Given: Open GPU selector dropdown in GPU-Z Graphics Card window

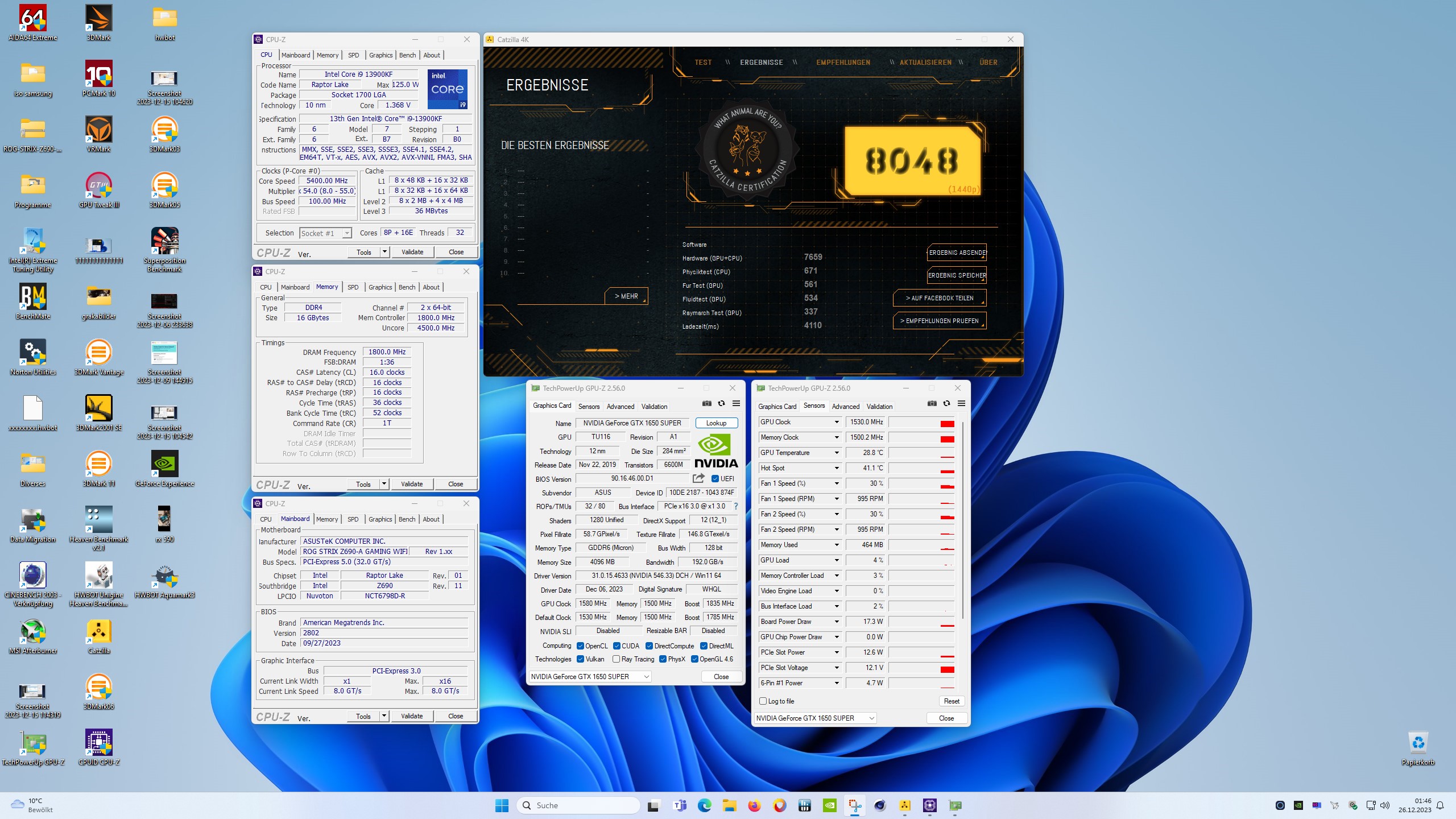Looking at the screenshot, I should coord(590,677).
